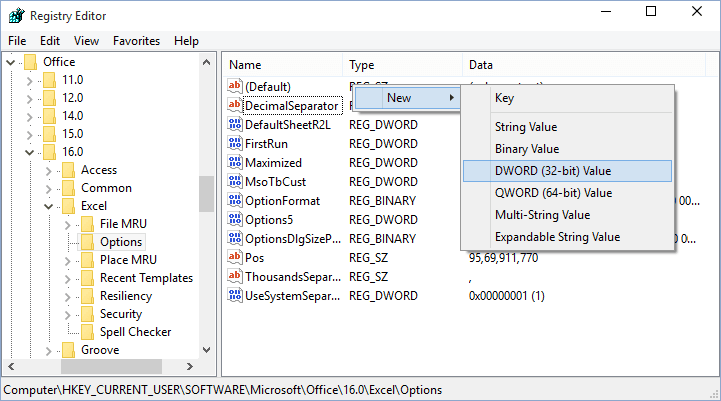Open the File menu
The image size is (721, 401).
pyautogui.click(x=17, y=41)
